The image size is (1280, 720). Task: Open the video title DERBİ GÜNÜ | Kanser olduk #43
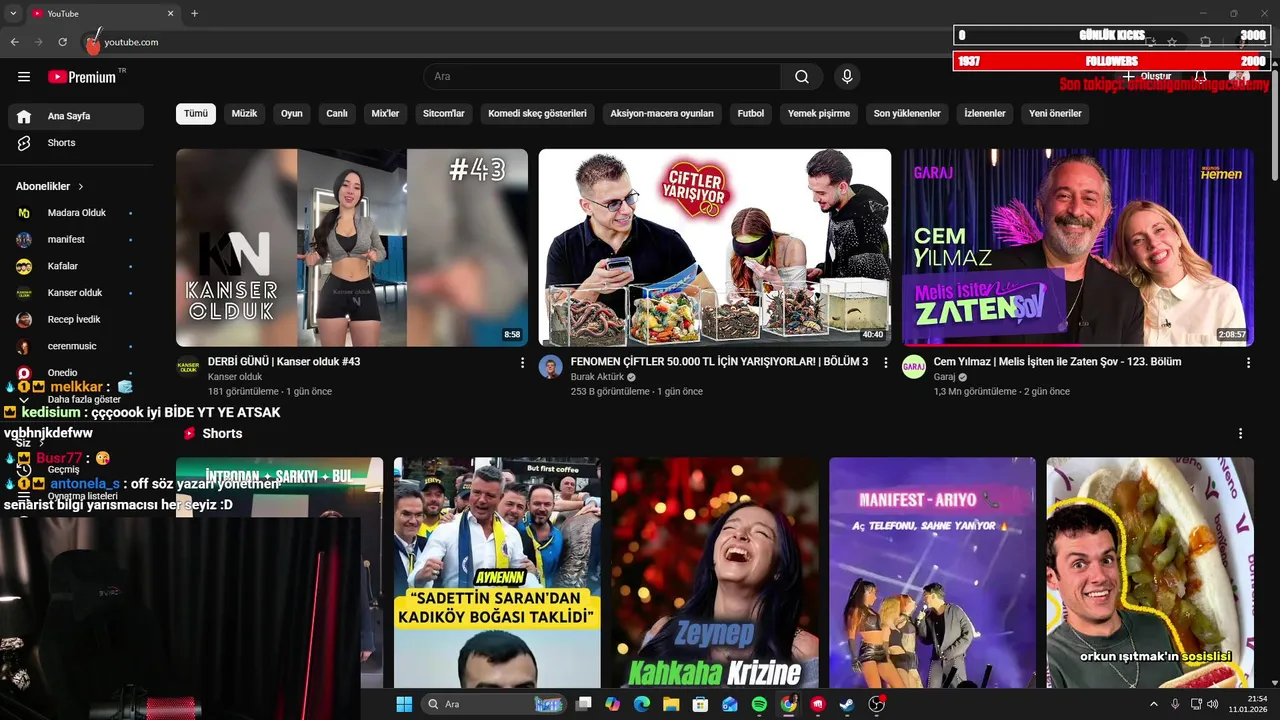tap(284, 362)
